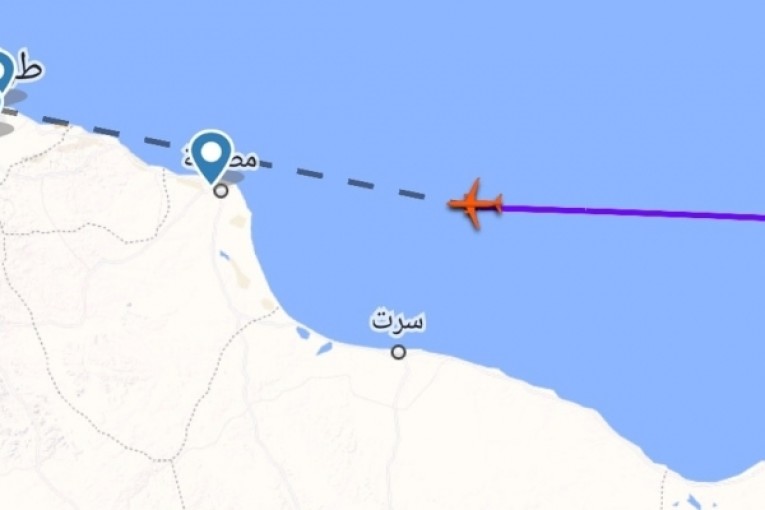This screenshot has height=510, width=765.
Task: Select the city circle below the Misrata pin
Action: click(221, 191)
